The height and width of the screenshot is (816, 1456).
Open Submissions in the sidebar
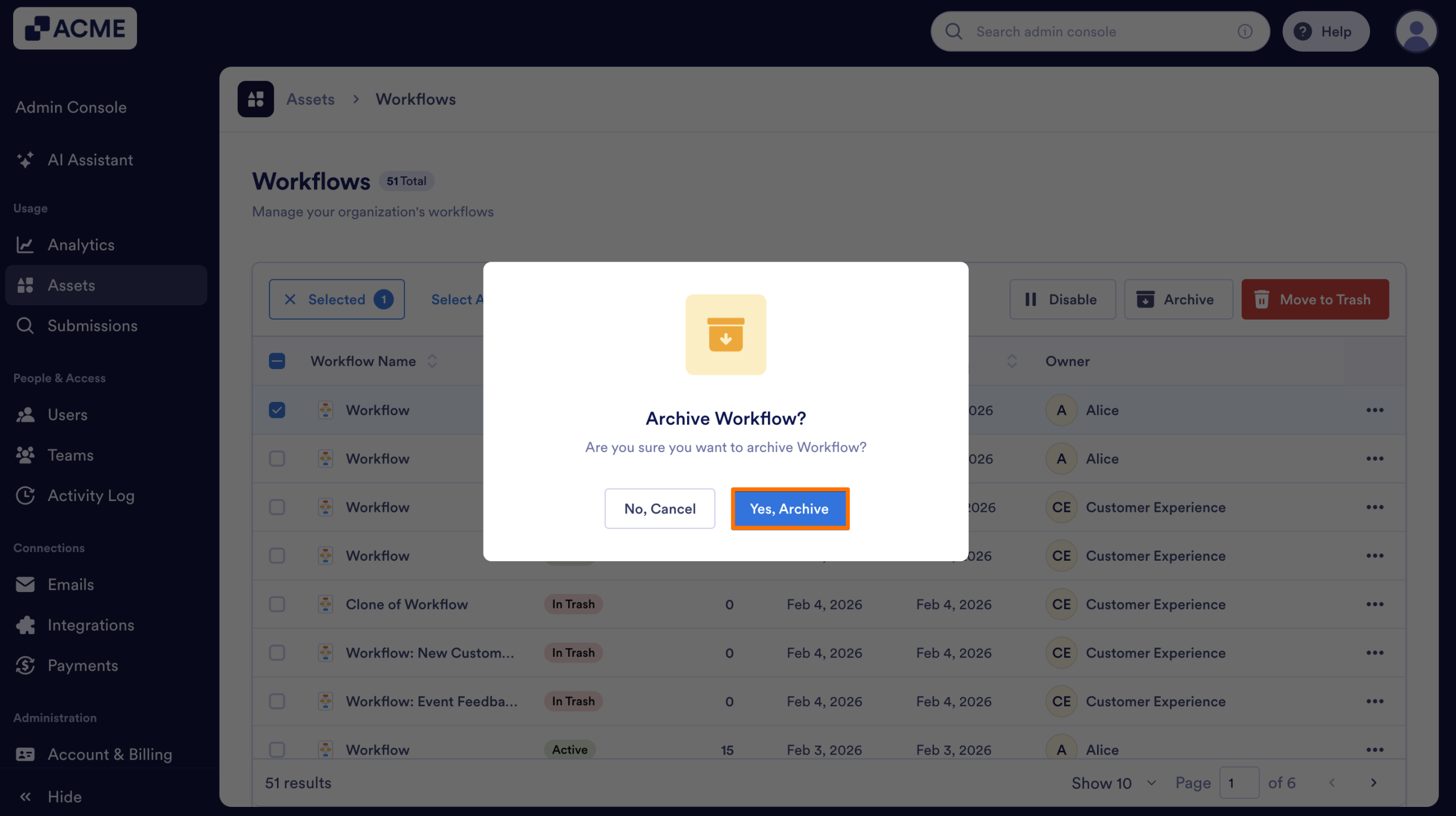tap(92, 325)
